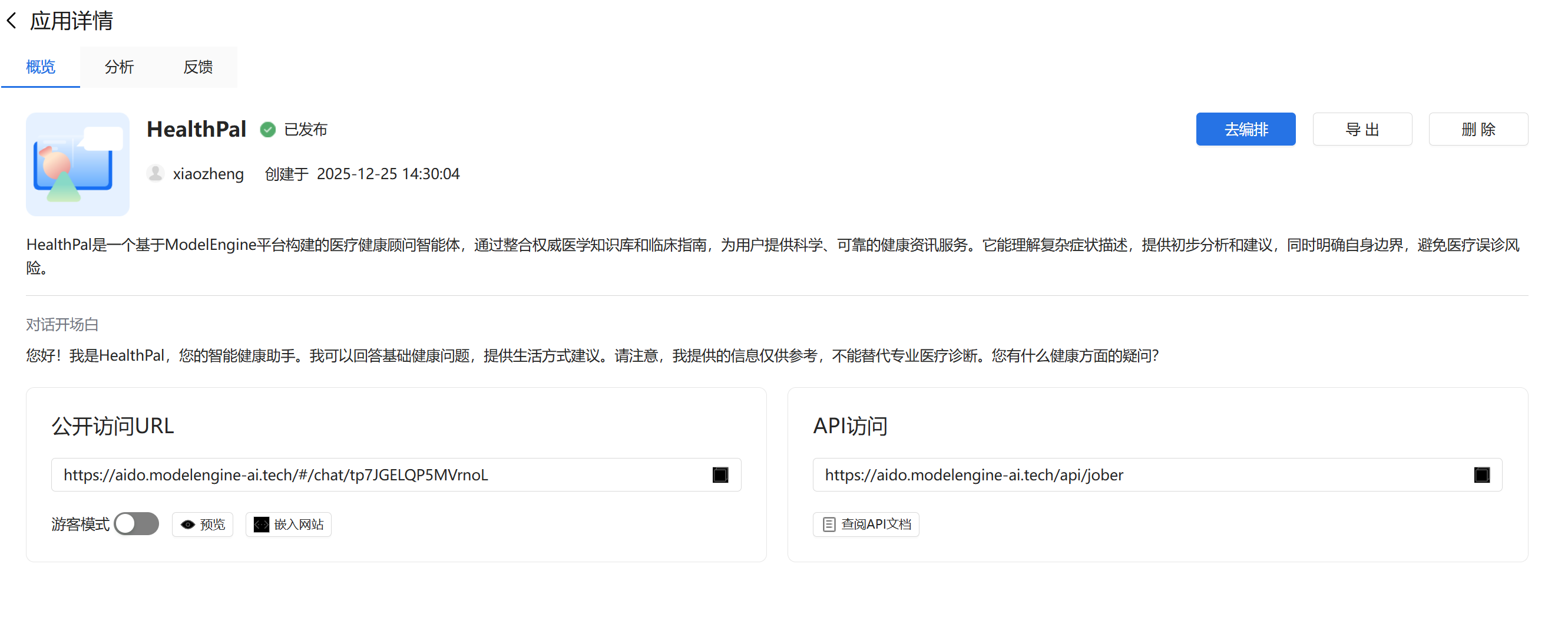
Task: Select the 概览 tab
Action: tap(40, 67)
